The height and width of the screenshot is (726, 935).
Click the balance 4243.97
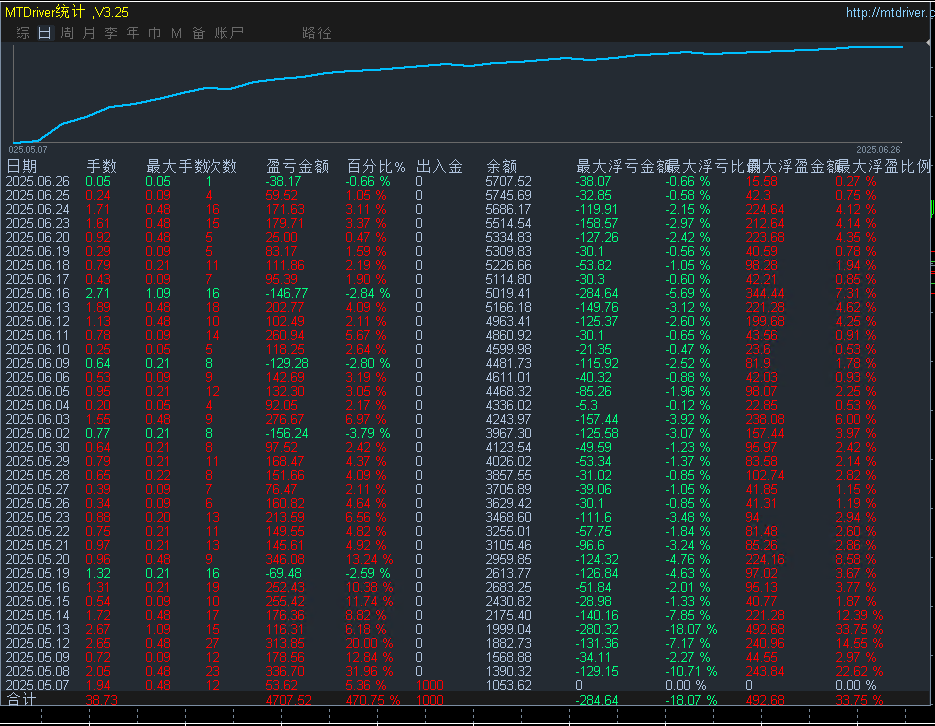(x=508, y=419)
